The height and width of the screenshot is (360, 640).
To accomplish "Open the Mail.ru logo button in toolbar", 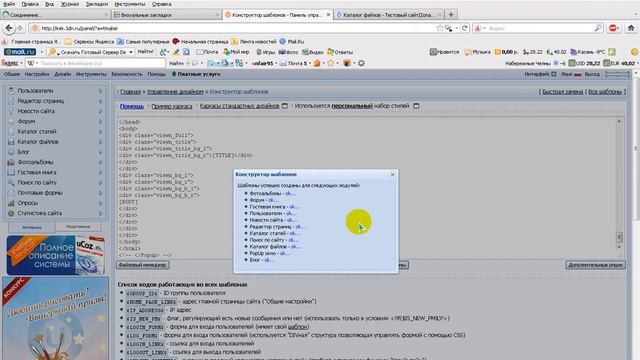I will click(20, 52).
